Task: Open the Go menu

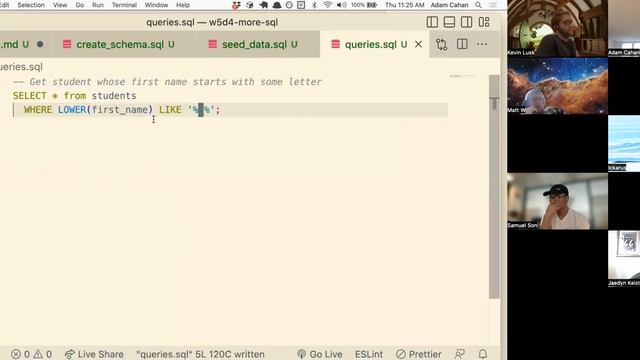Action: (80, 5)
